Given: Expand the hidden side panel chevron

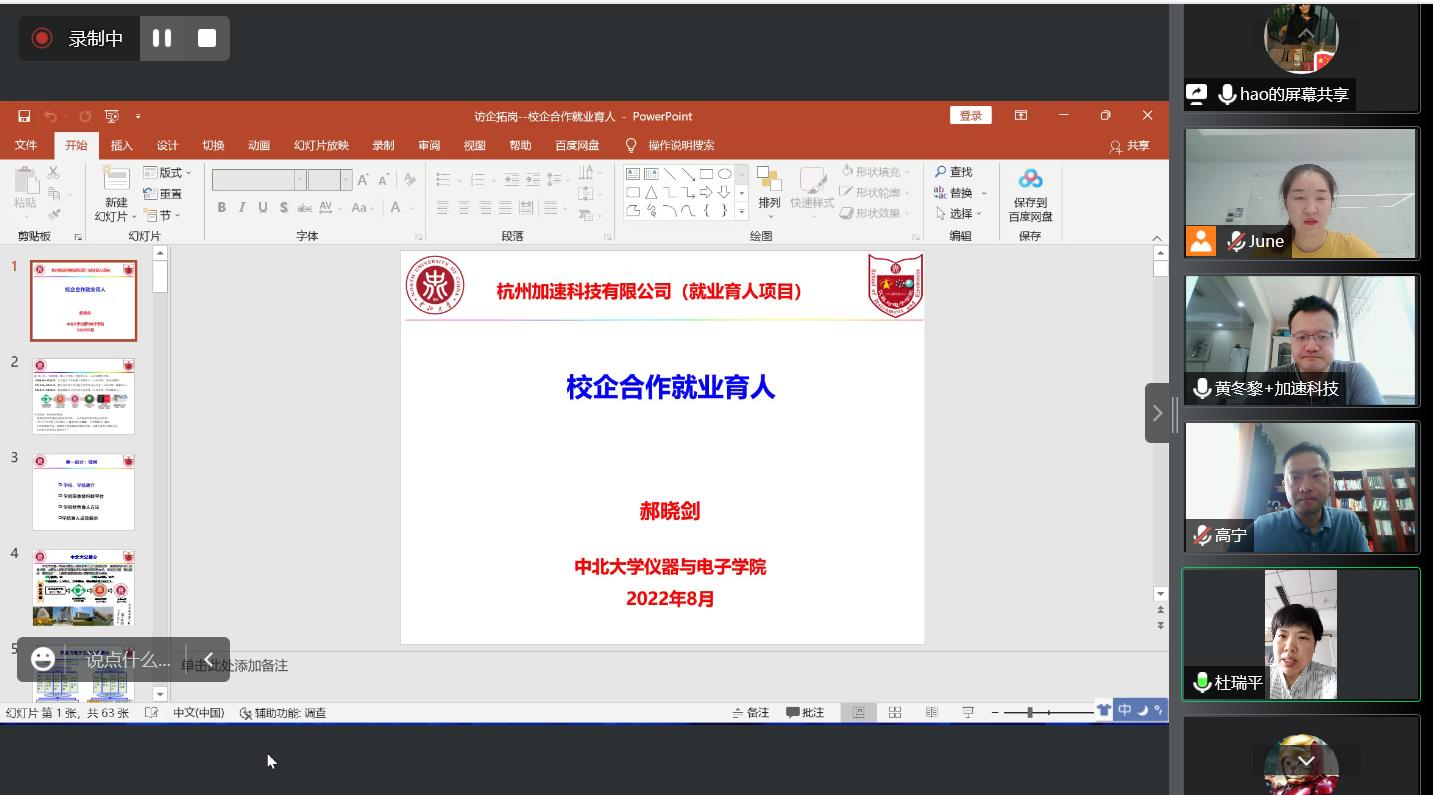Looking at the screenshot, I should pyautogui.click(x=1157, y=412).
